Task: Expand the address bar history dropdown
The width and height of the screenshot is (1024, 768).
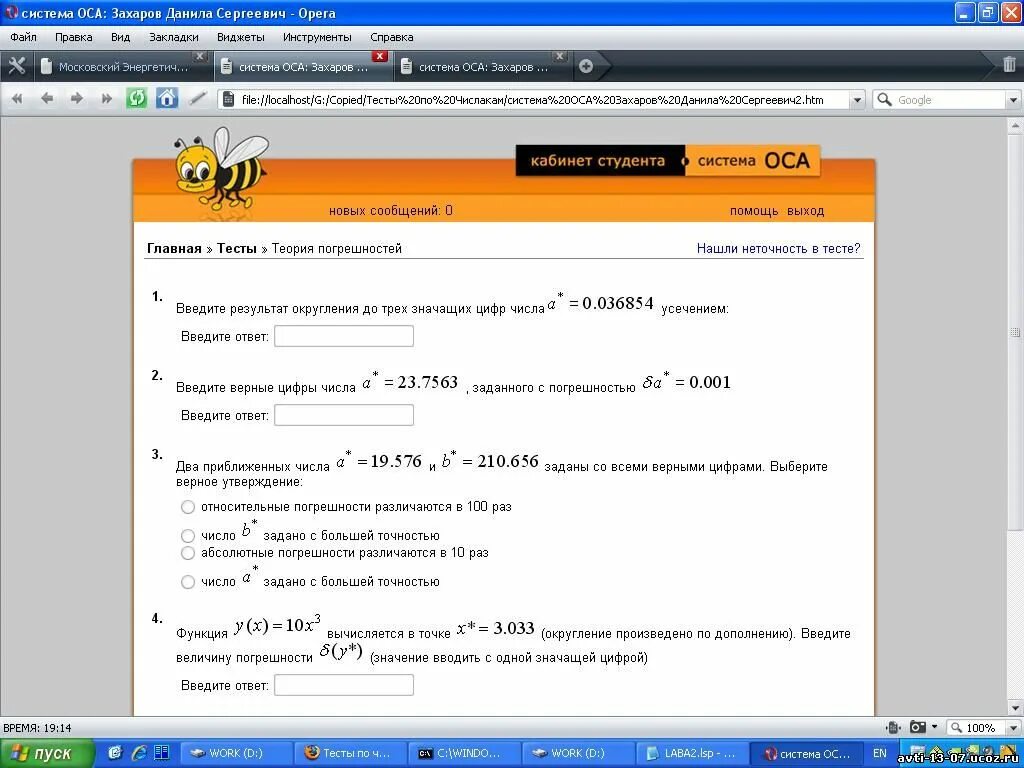Action: [x=857, y=100]
